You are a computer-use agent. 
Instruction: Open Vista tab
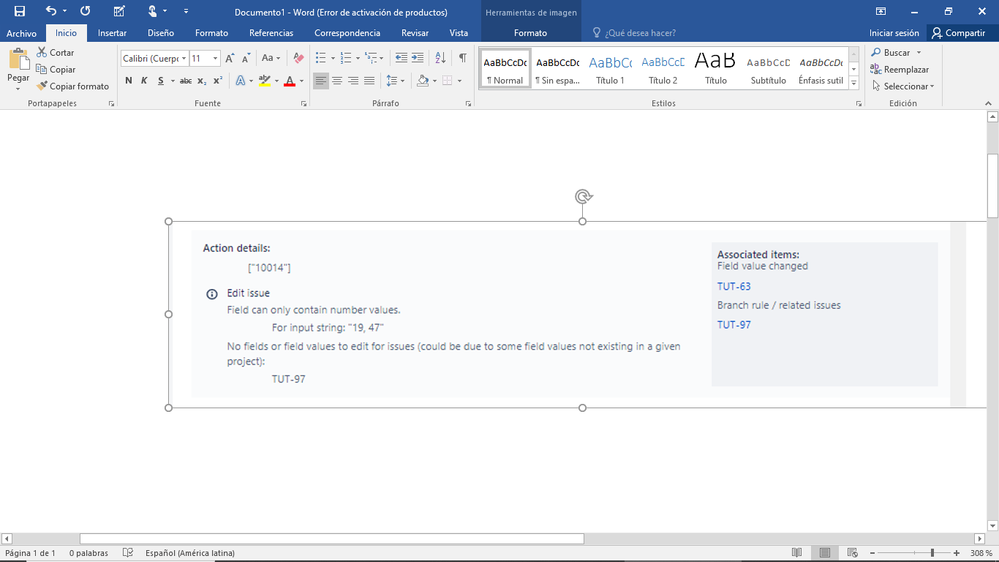pos(459,33)
